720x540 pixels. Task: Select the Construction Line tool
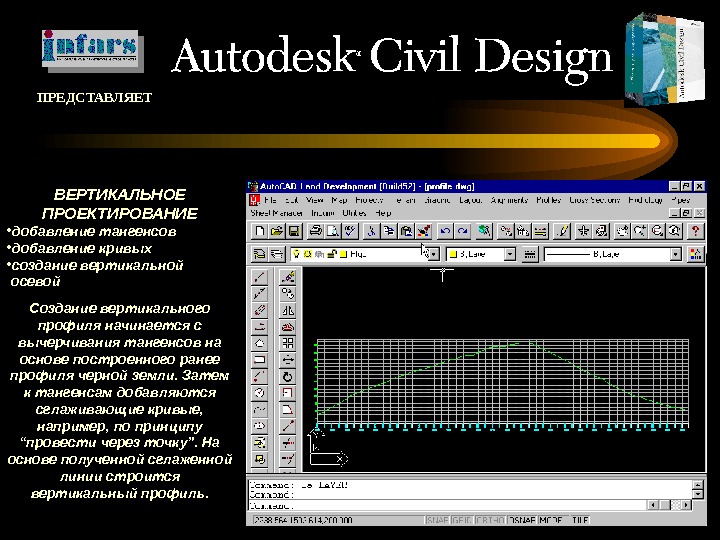[x=259, y=293]
